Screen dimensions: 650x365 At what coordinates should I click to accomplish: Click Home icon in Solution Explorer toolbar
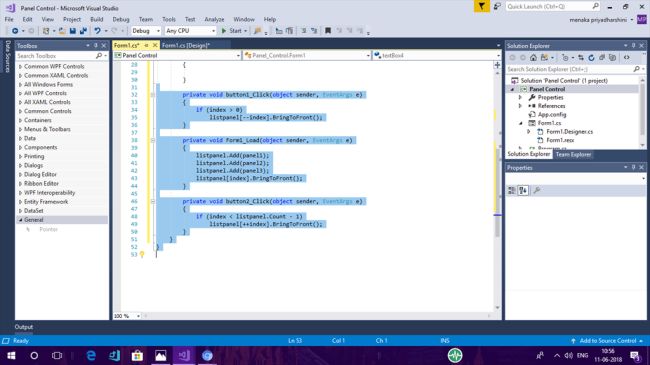[x=533, y=58]
